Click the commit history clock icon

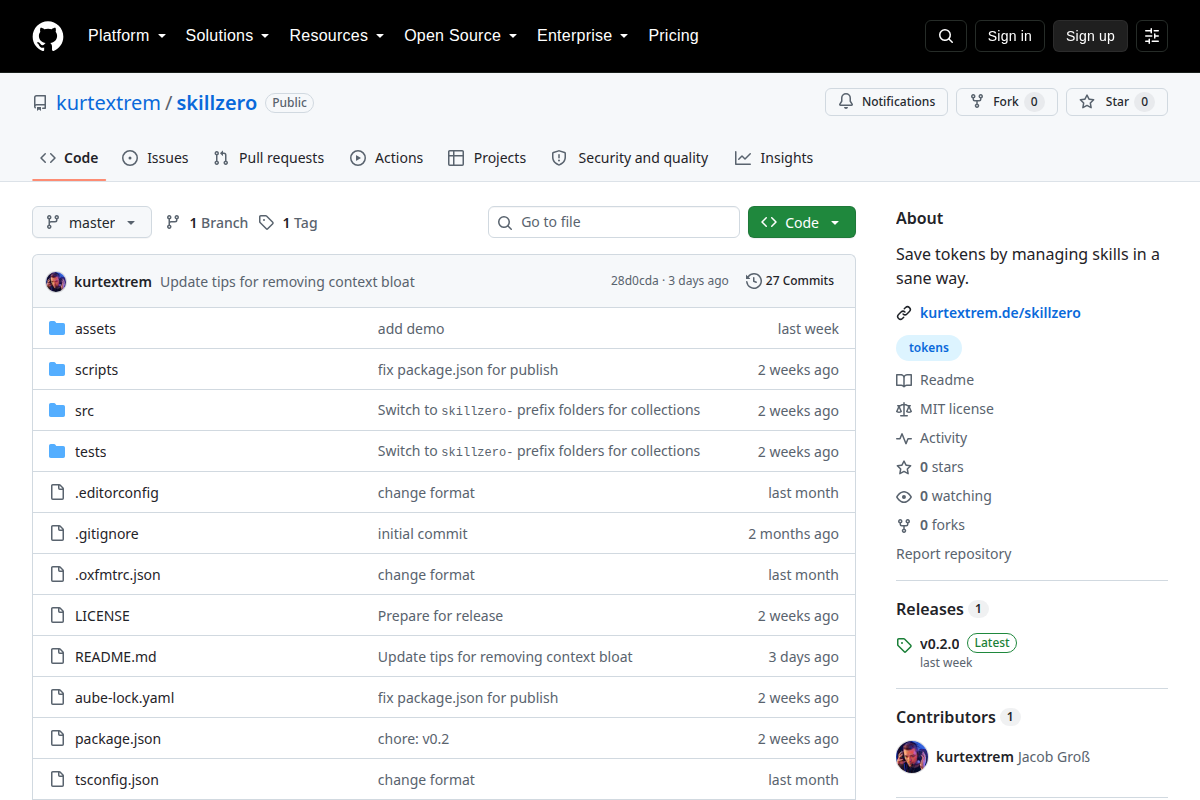click(x=754, y=281)
